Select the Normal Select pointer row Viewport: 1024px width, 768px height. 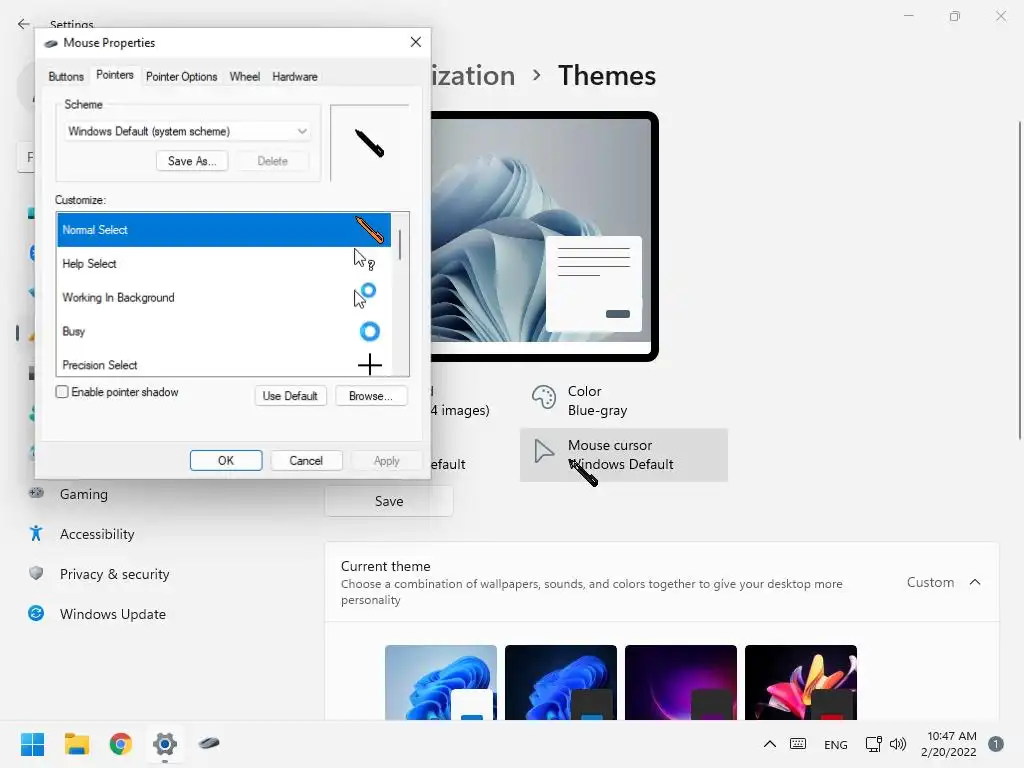[x=224, y=230]
